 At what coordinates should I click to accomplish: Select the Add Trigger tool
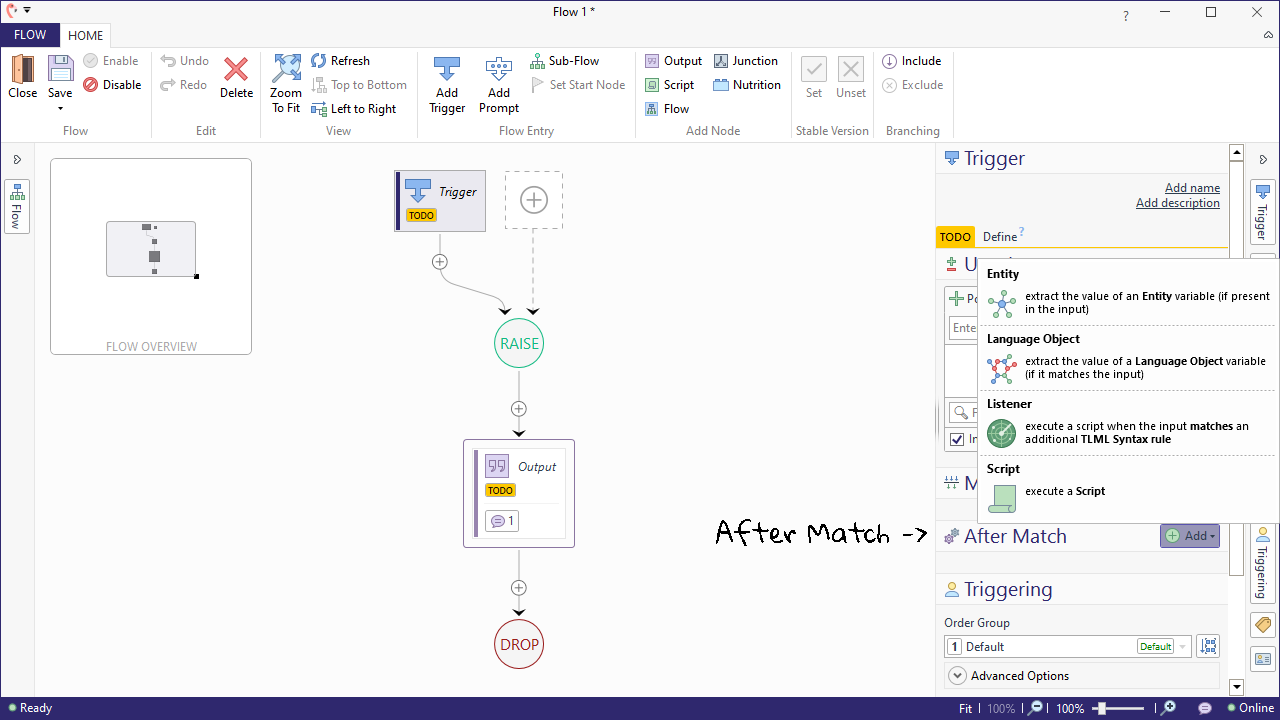447,84
